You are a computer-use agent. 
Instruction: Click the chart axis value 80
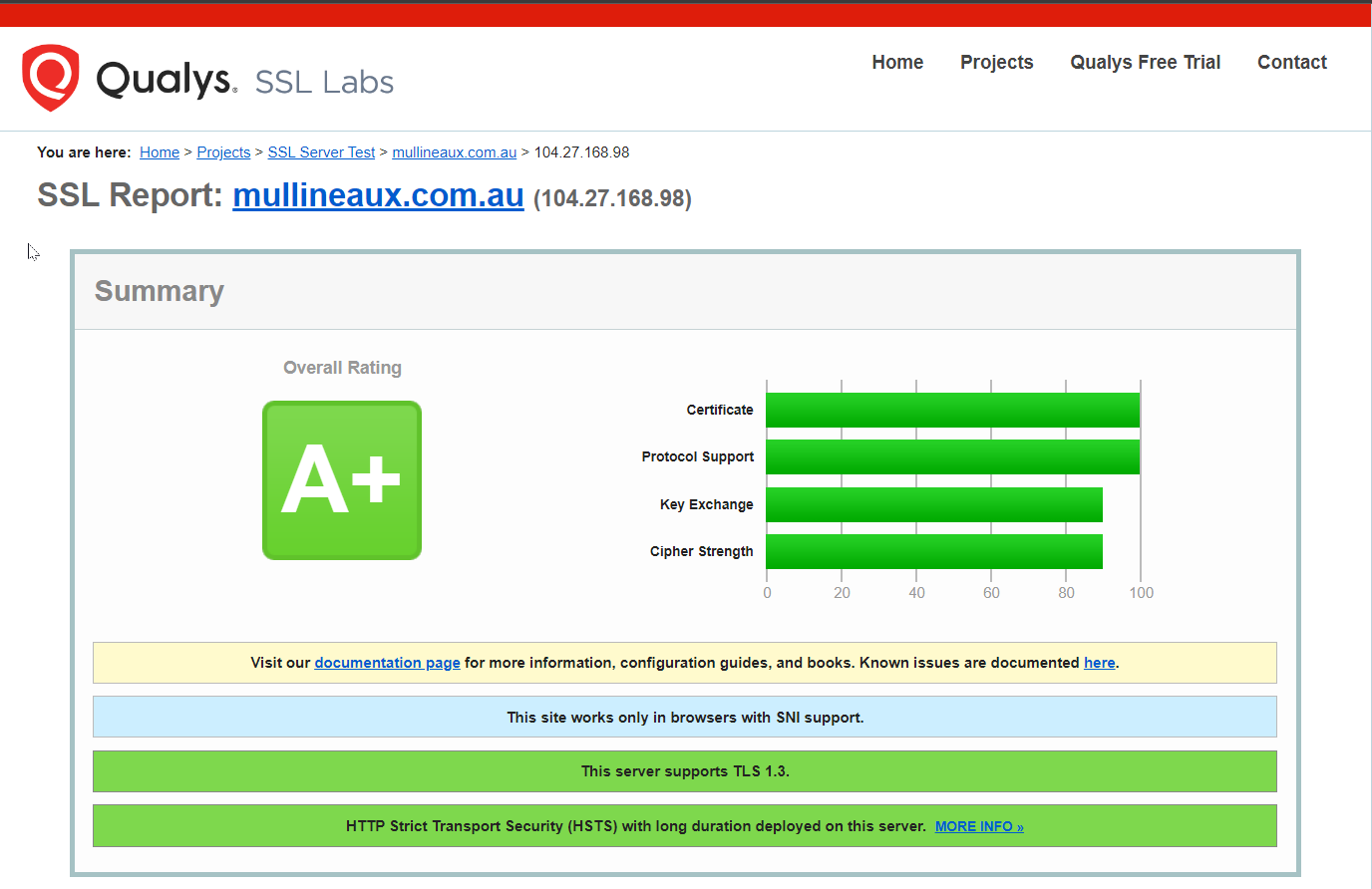point(1066,593)
